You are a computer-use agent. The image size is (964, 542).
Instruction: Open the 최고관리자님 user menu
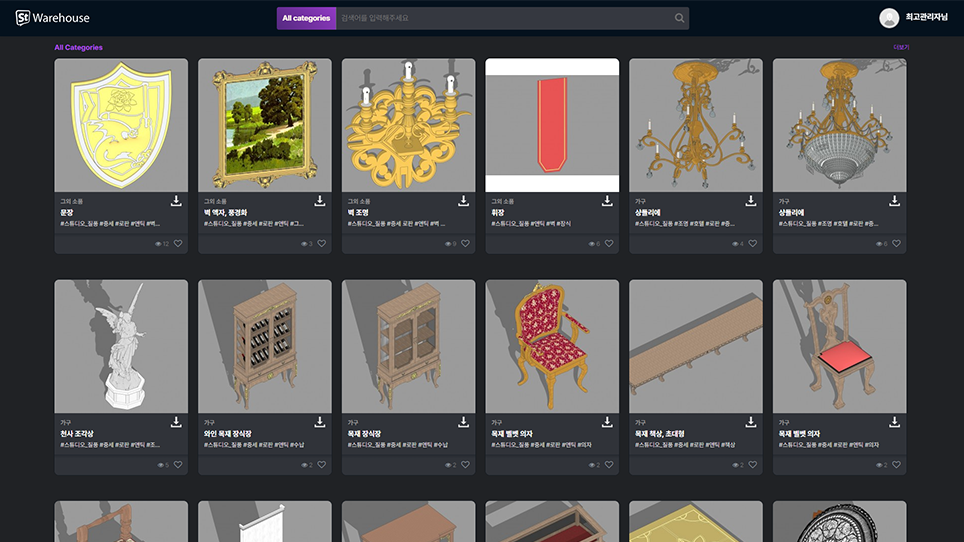[x=928, y=18]
